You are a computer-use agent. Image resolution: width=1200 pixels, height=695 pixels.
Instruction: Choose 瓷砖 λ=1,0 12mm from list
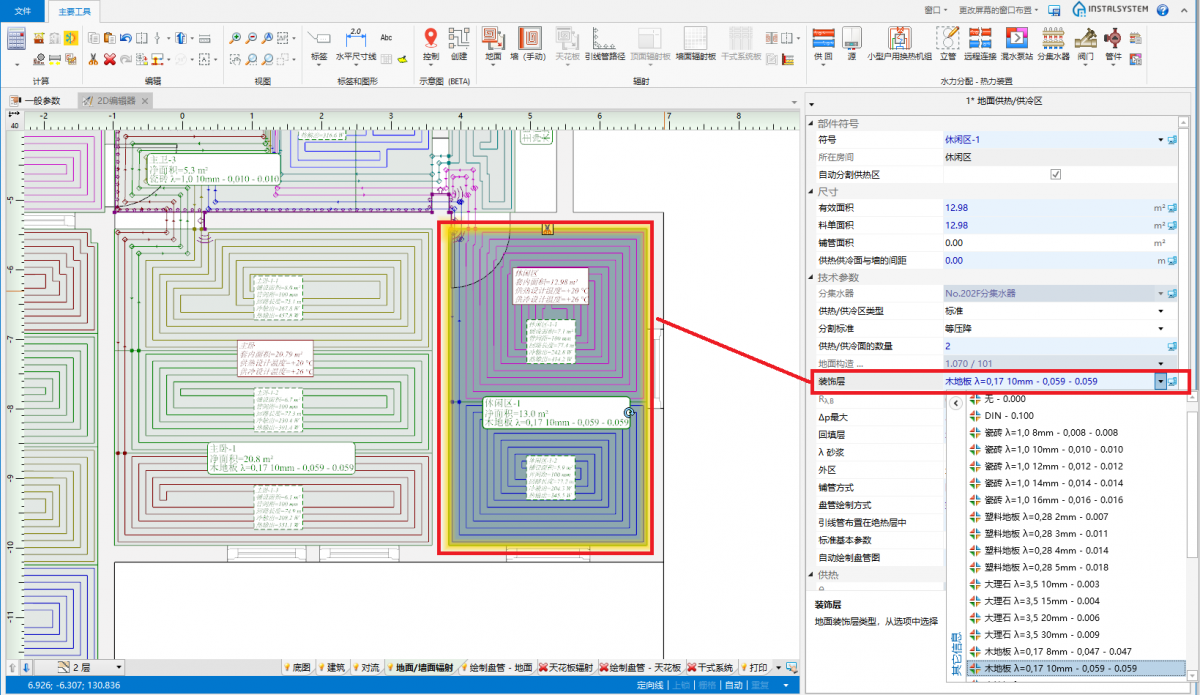(x=1055, y=466)
